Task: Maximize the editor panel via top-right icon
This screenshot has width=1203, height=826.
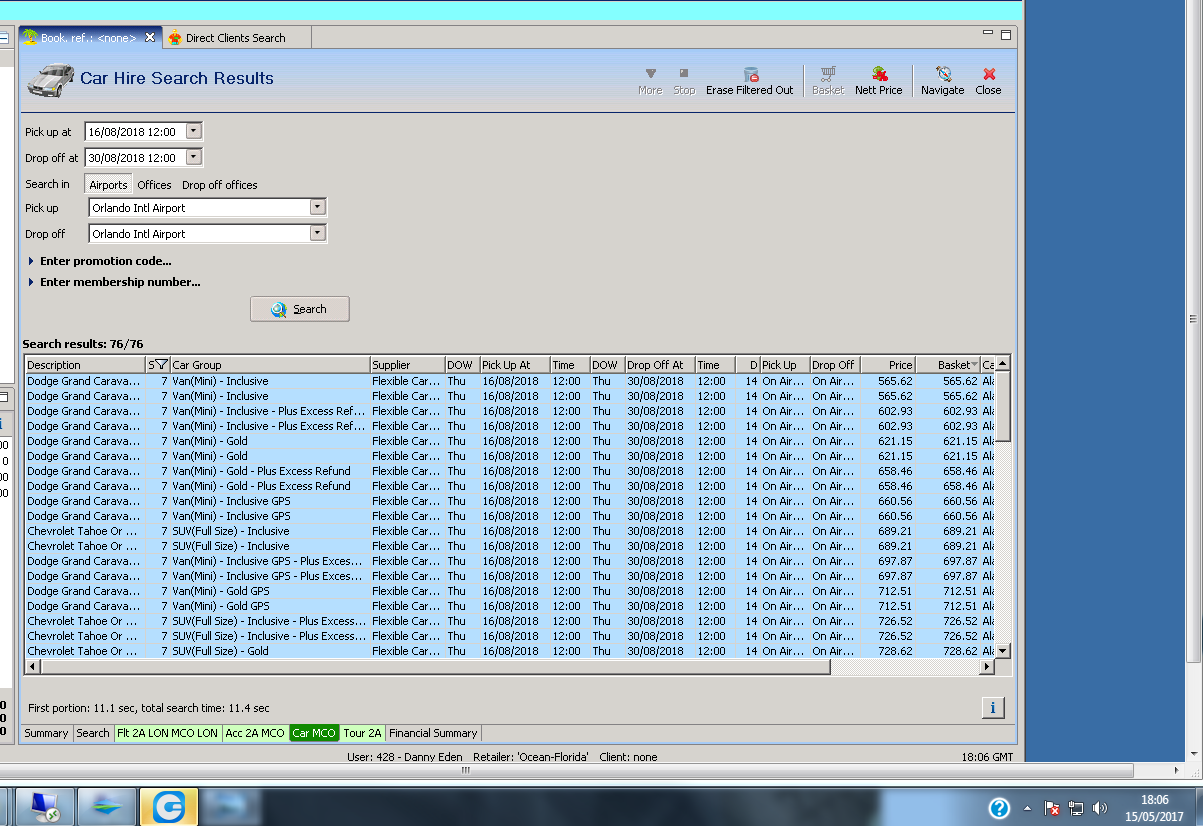Action: pyautogui.click(x=1006, y=34)
